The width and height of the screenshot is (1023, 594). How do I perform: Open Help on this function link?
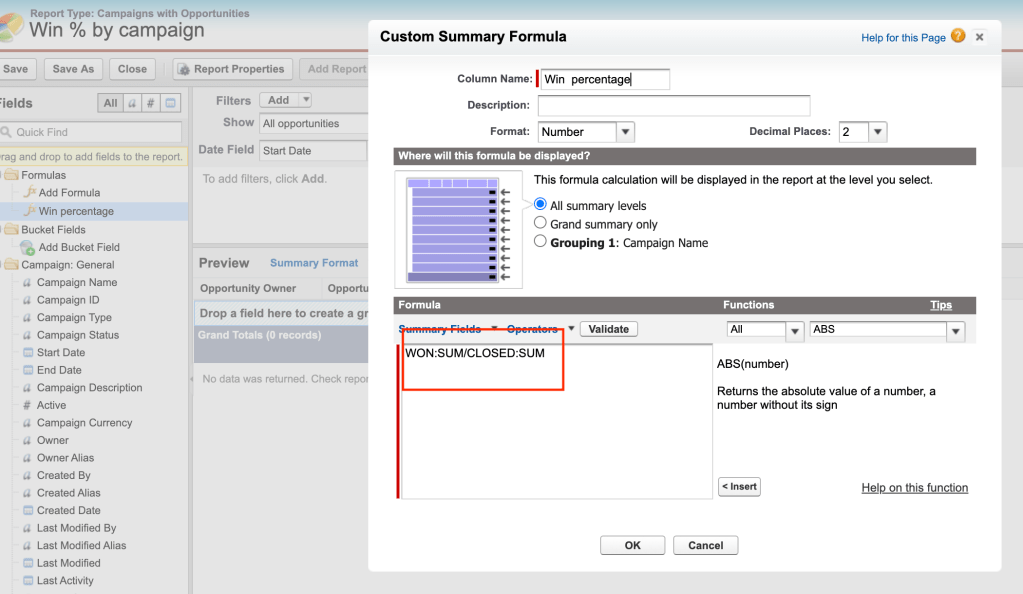coord(914,488)
